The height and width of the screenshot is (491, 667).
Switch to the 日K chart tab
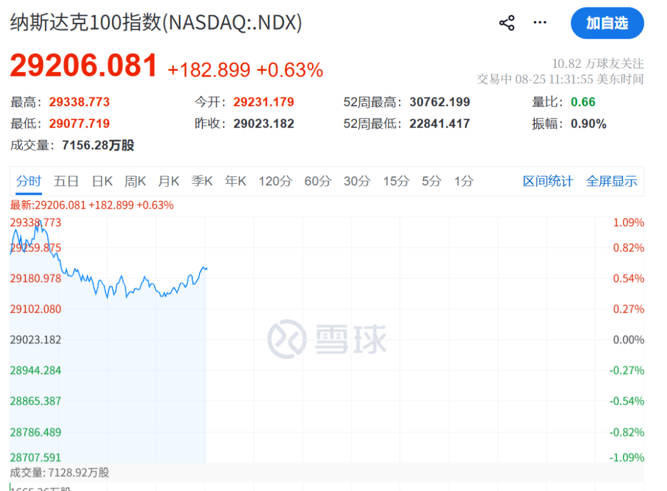102,181
